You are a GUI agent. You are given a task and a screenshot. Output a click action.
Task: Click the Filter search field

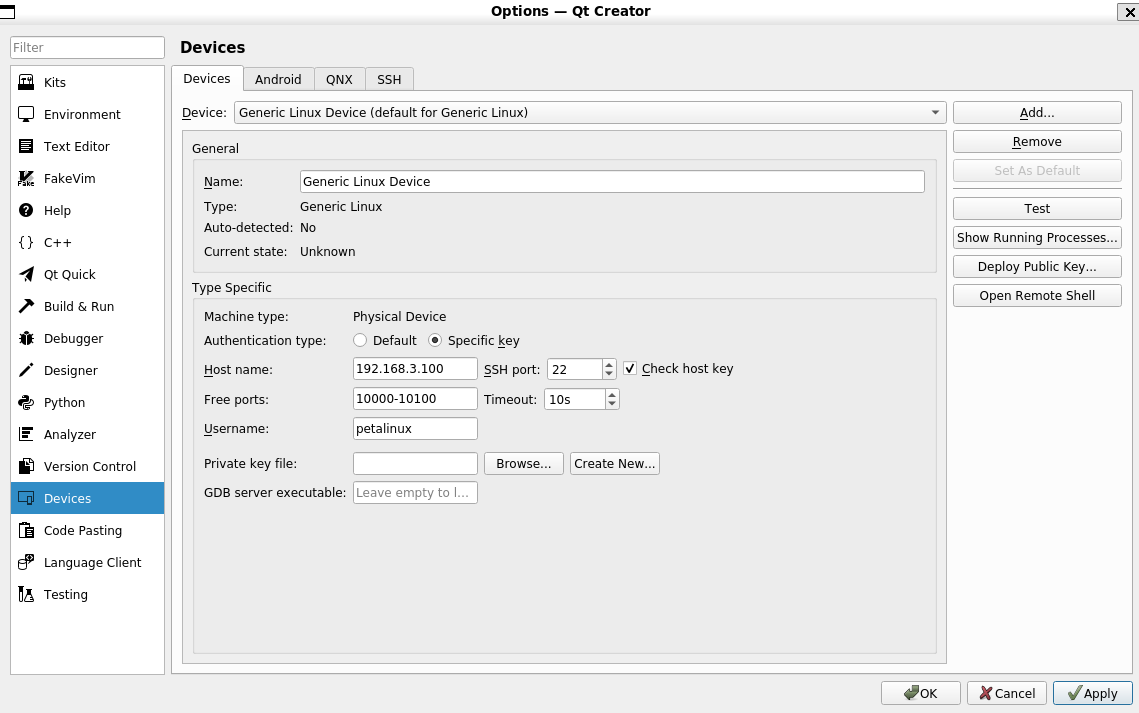pos(87,47)
